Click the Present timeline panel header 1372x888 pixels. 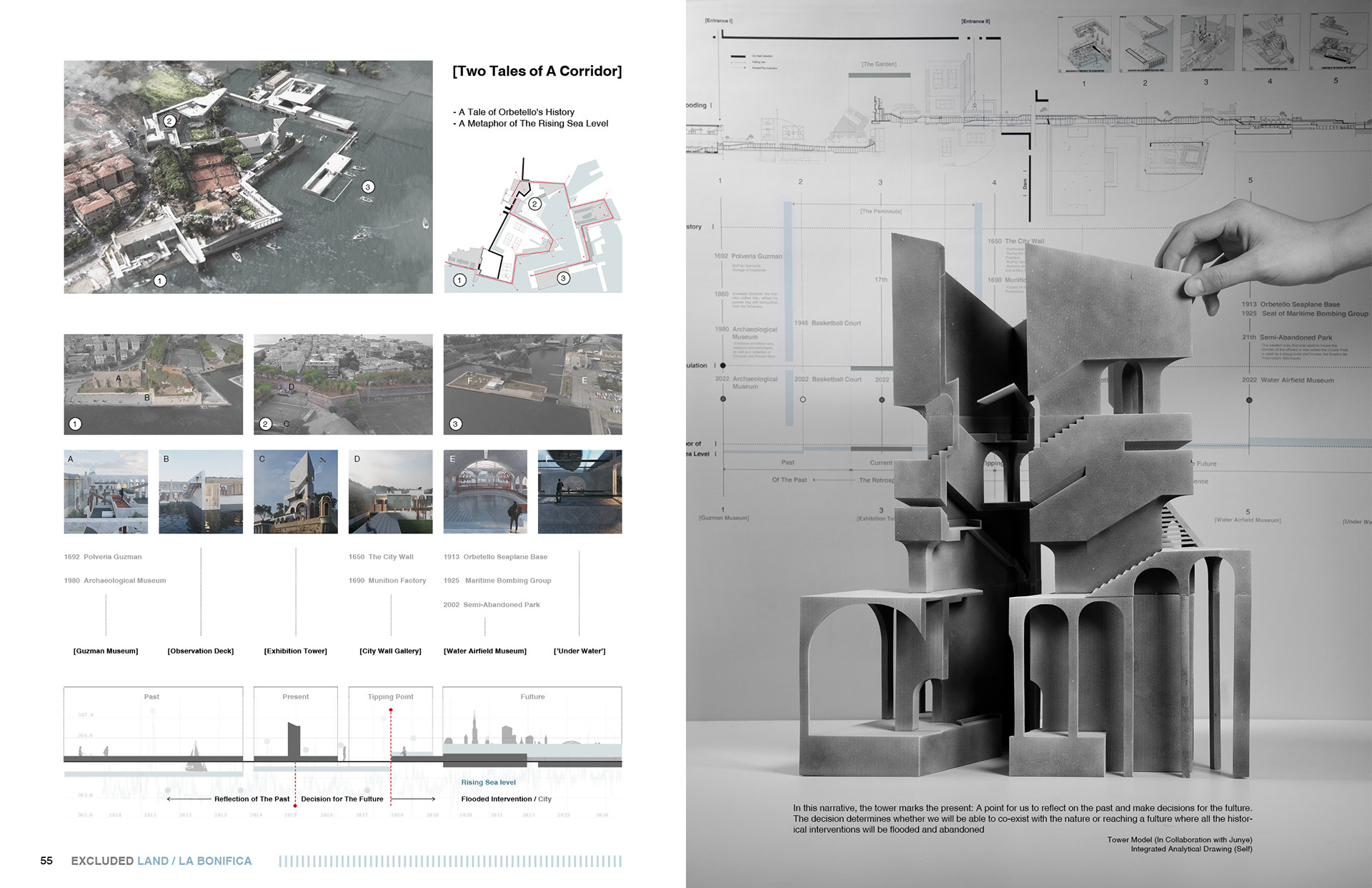pyautogui.click(x=295, y=696)
